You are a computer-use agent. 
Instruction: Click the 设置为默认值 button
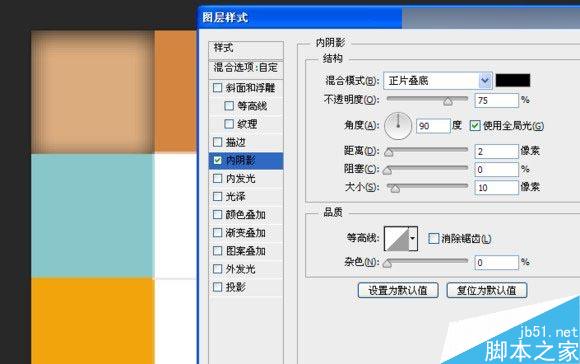(398, 290)
